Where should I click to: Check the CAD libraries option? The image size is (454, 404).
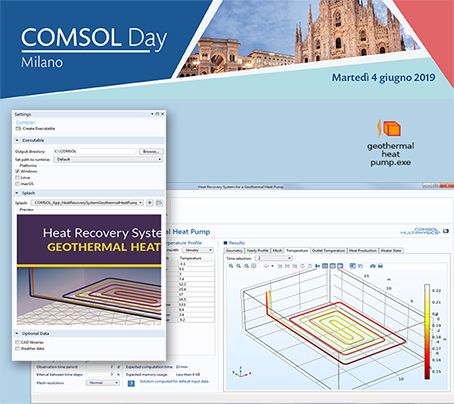tap(17, 342)
